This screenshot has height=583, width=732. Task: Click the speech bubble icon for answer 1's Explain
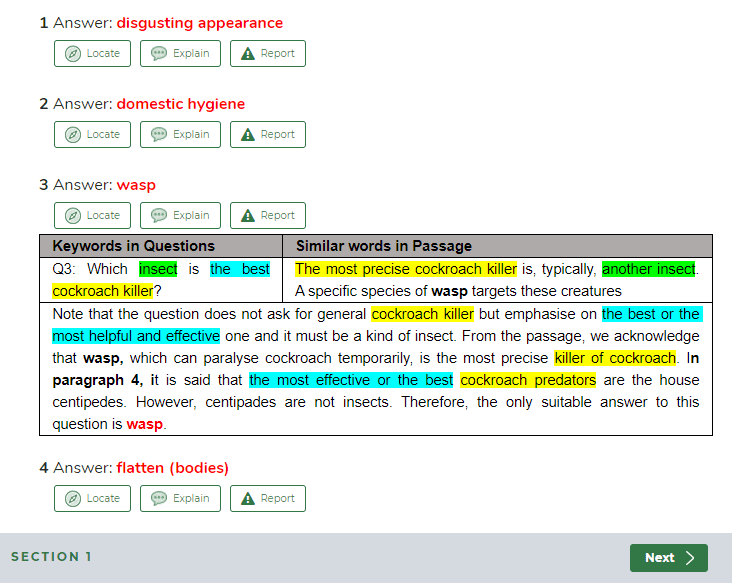[x=159, y=54]
